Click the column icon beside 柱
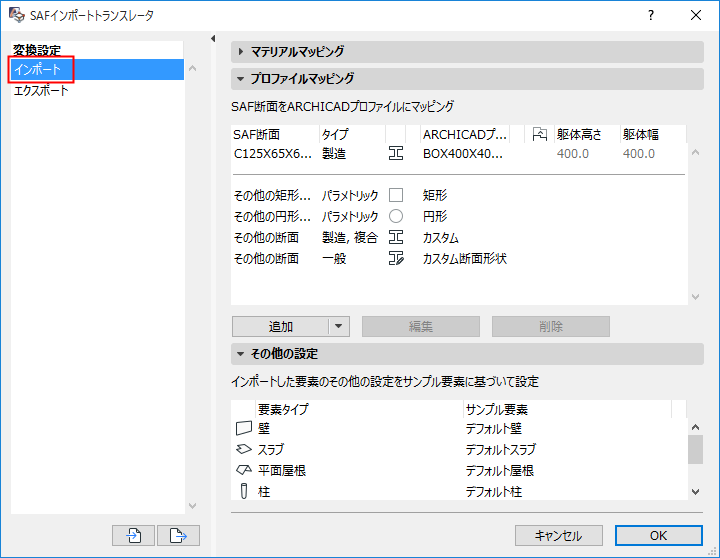 (244, 491)
